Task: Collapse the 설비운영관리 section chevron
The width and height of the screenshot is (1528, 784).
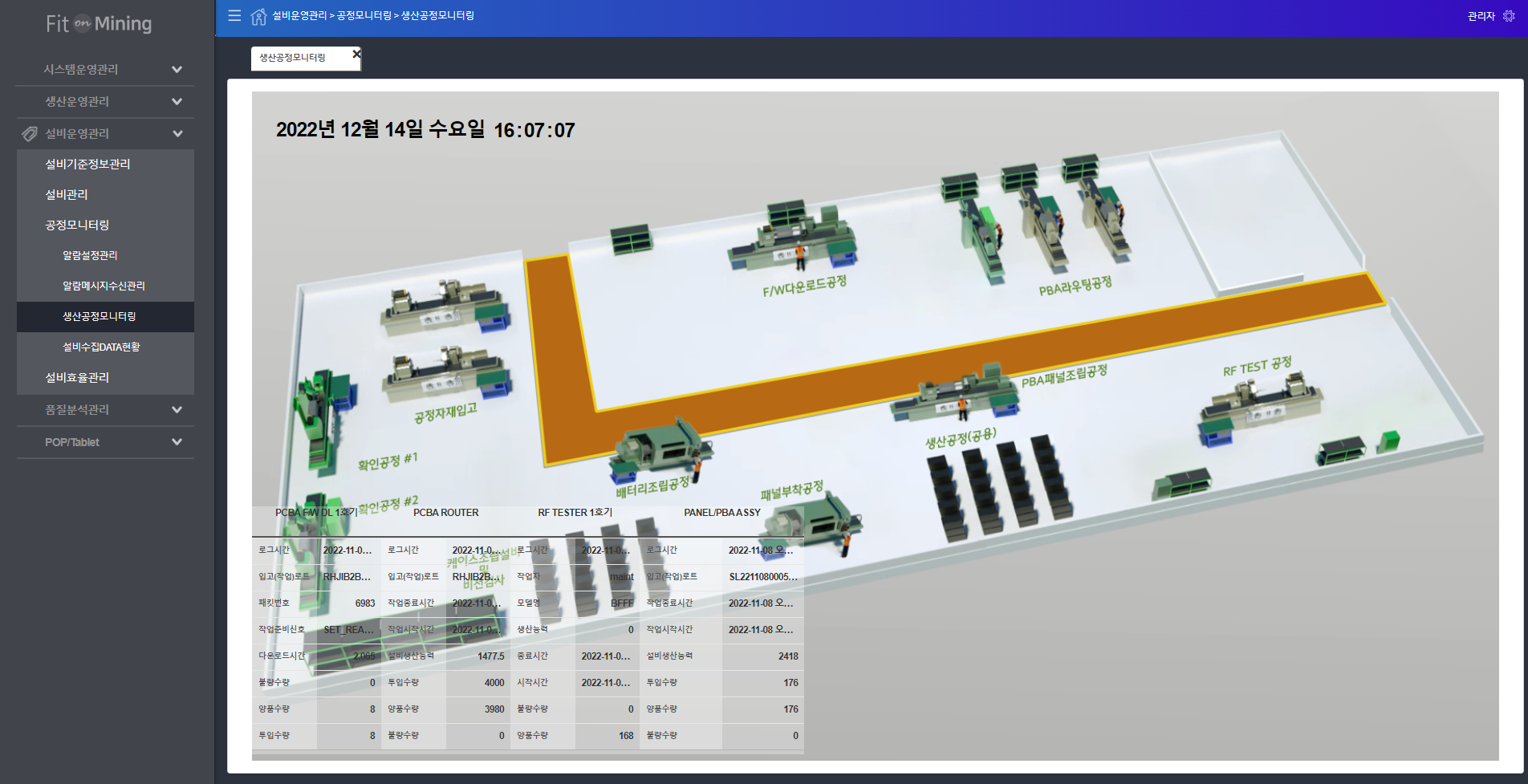Action: [x=177, y=134]
